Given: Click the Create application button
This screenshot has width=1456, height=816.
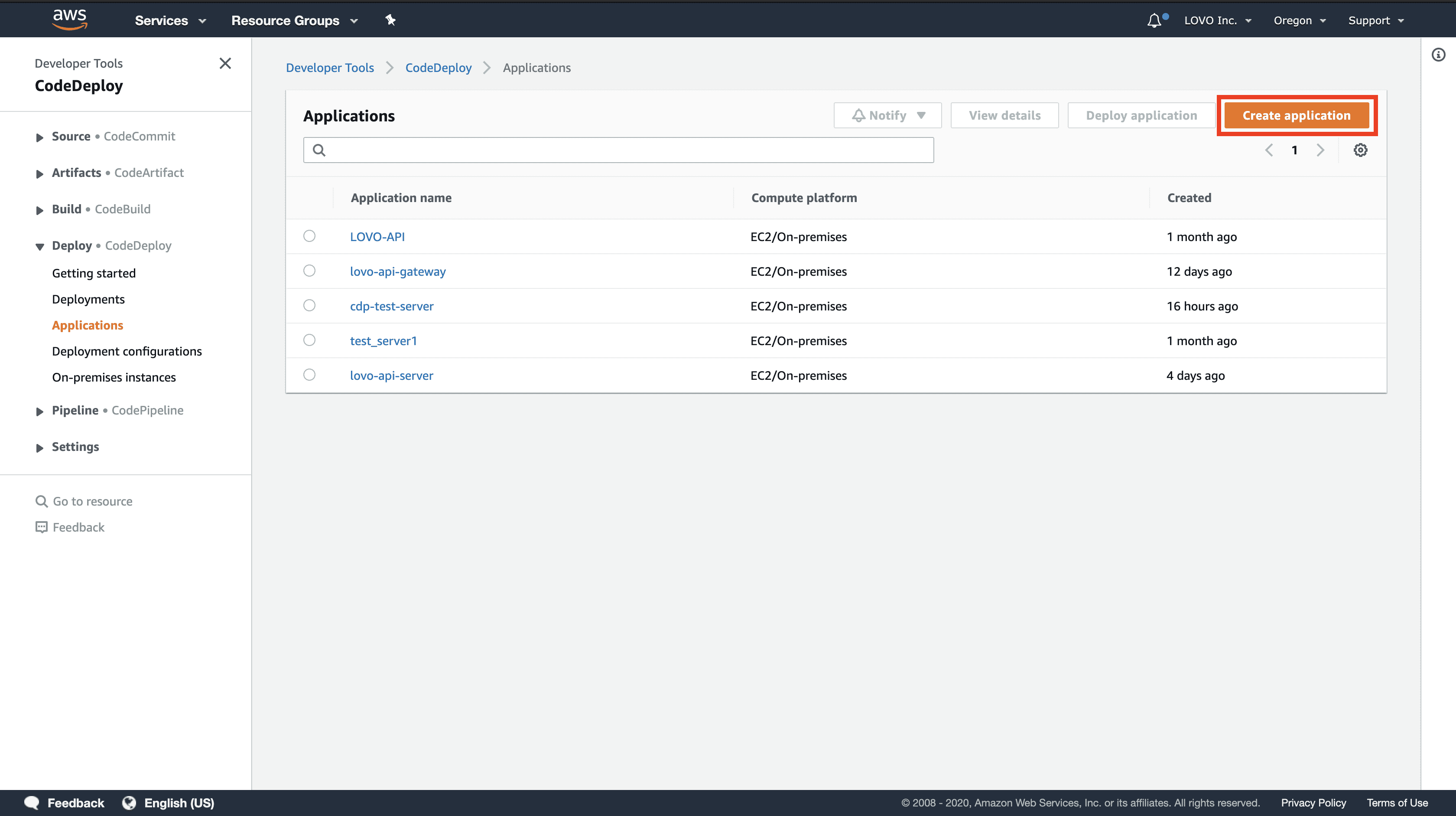Looking at the screenshot, I should pyautogui.click(x=1297, y=115).
